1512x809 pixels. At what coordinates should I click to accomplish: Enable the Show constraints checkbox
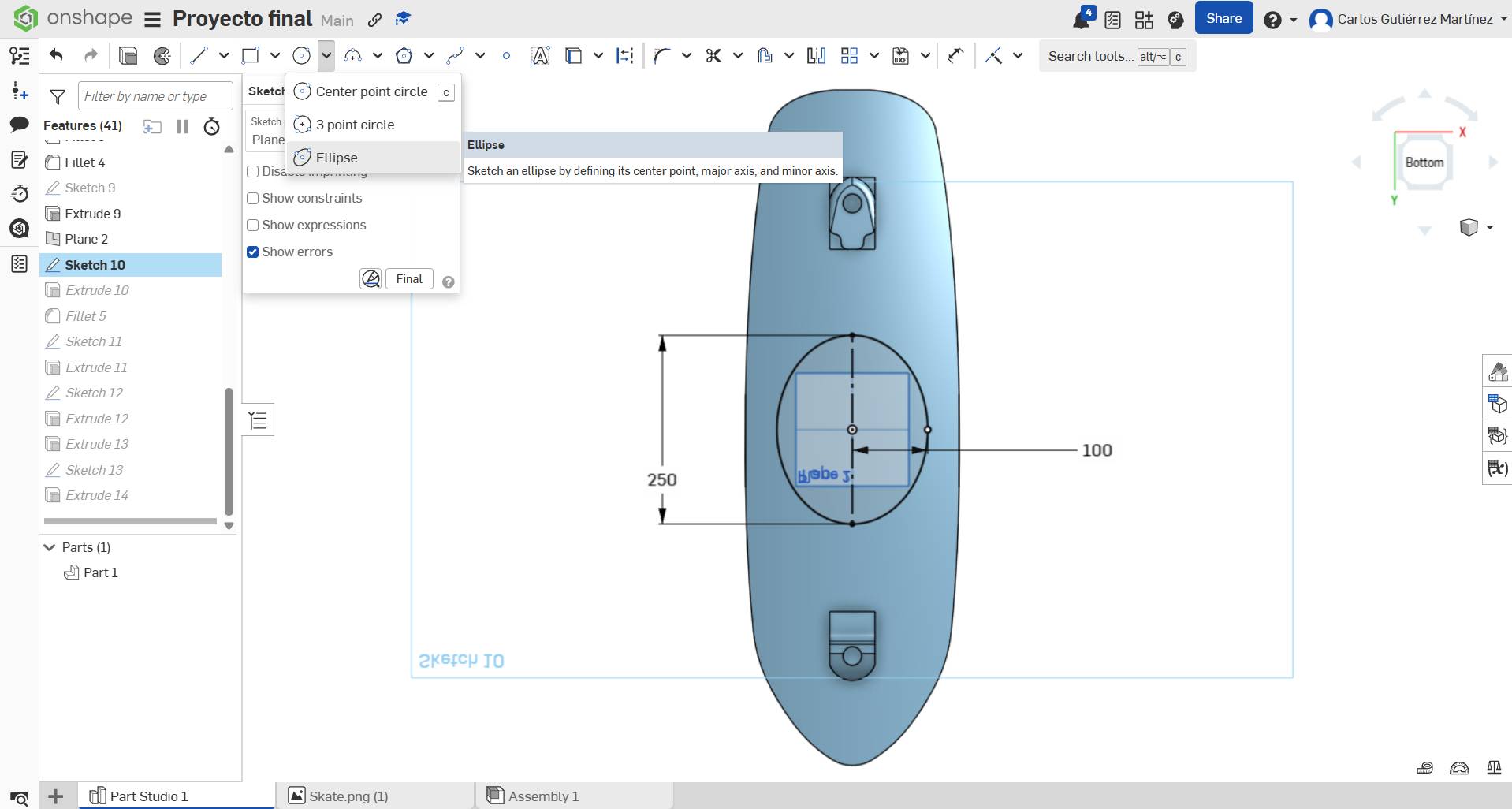point(253,199)
